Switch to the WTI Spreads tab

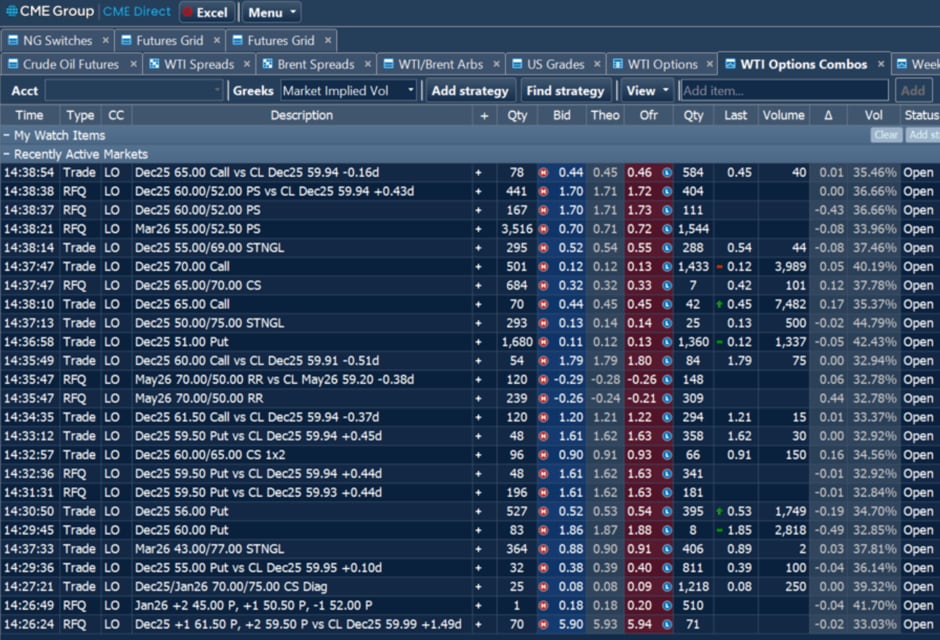[199, 64]
